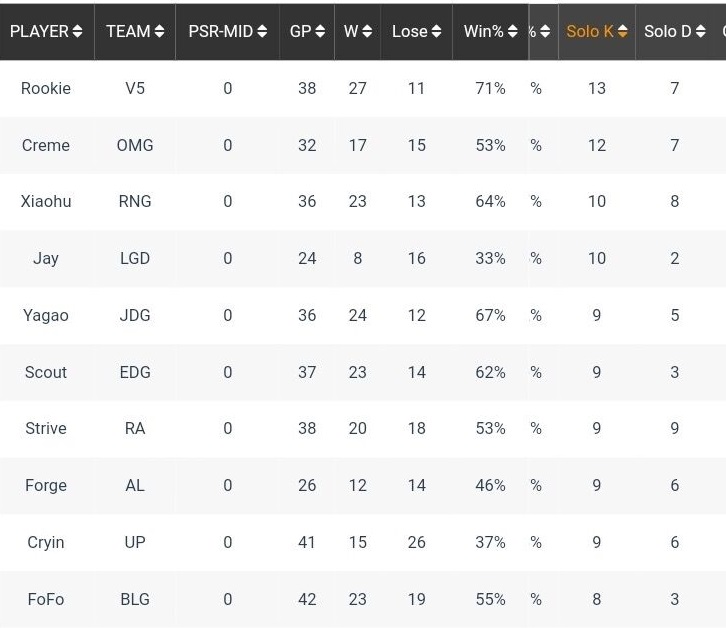
Task: Sort by GP using its arrows
Action: tap(320, 32)
